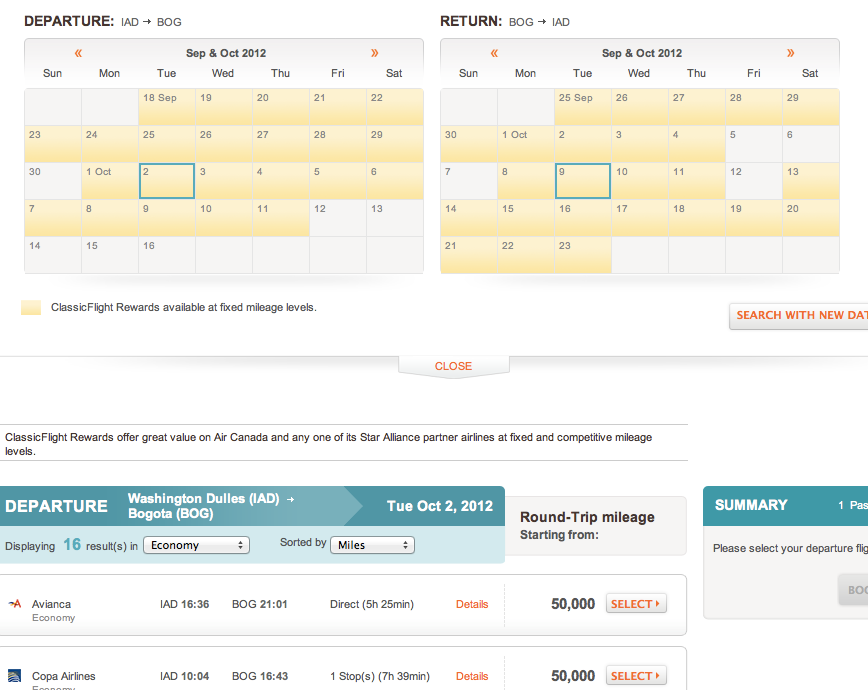The height and width of the screenshot is (690, 868).
Task: Pick 1 Oct in the Departure calendar
Action: (110, 181)
